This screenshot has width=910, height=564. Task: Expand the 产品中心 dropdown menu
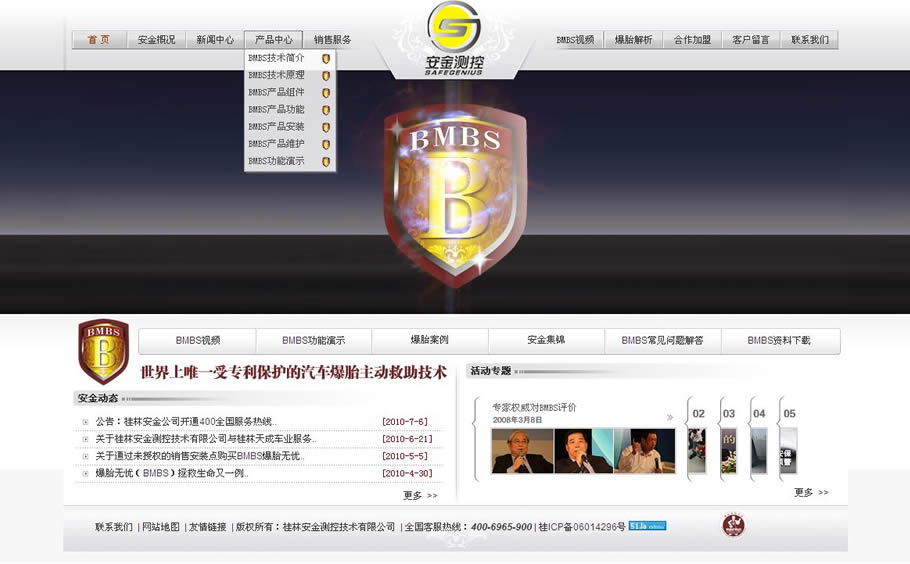pos(273,40)
